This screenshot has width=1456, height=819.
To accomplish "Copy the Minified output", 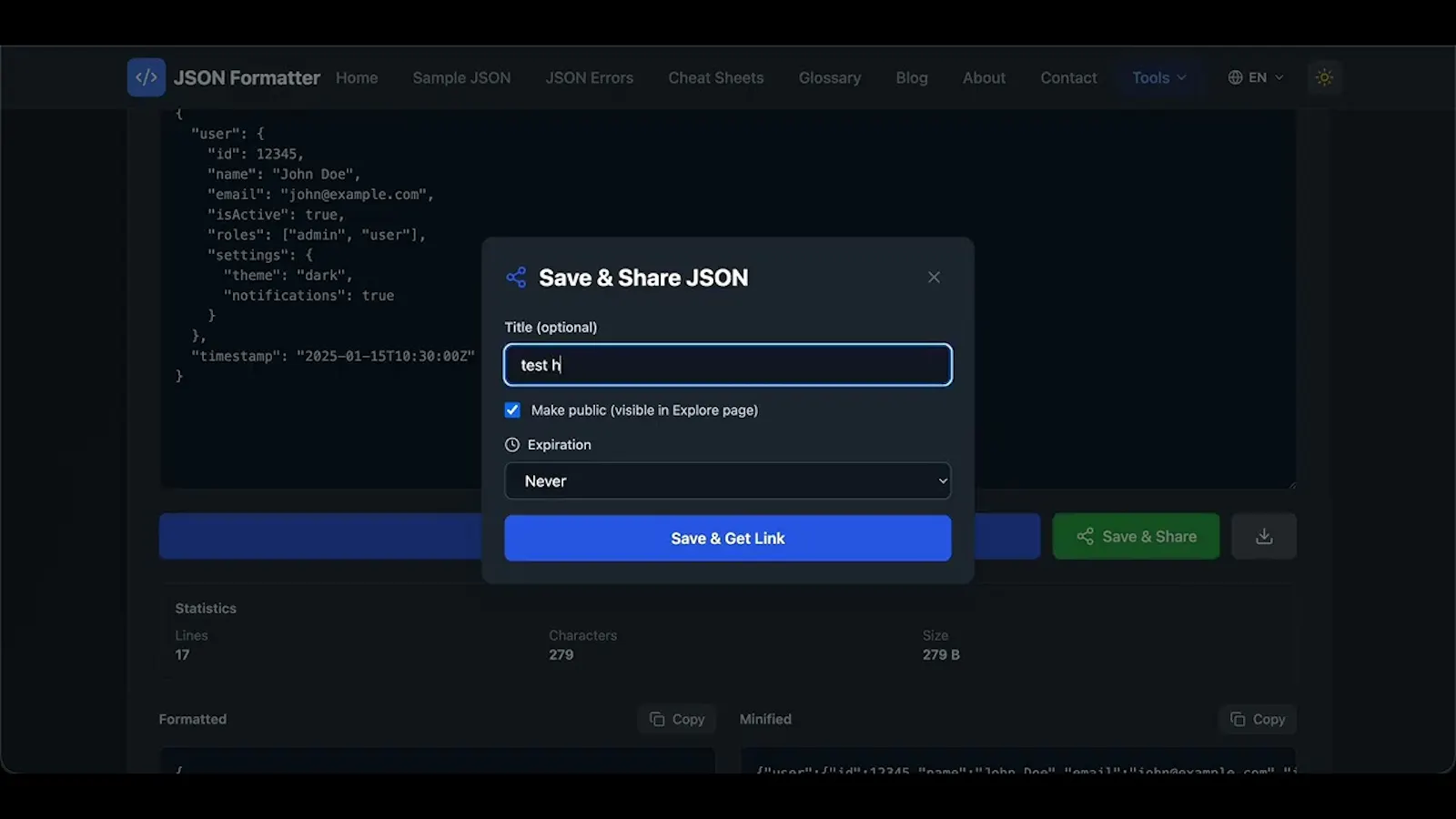I will coord(1258,719).
